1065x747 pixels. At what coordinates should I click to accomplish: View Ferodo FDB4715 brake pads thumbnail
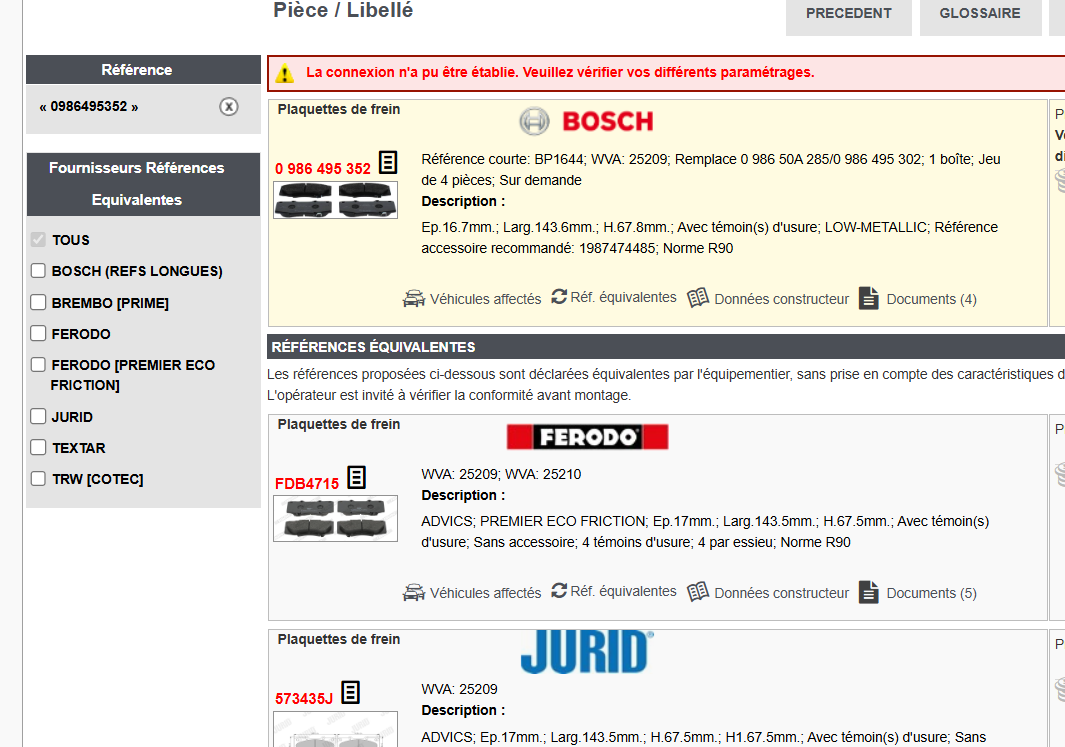(336, 519)
